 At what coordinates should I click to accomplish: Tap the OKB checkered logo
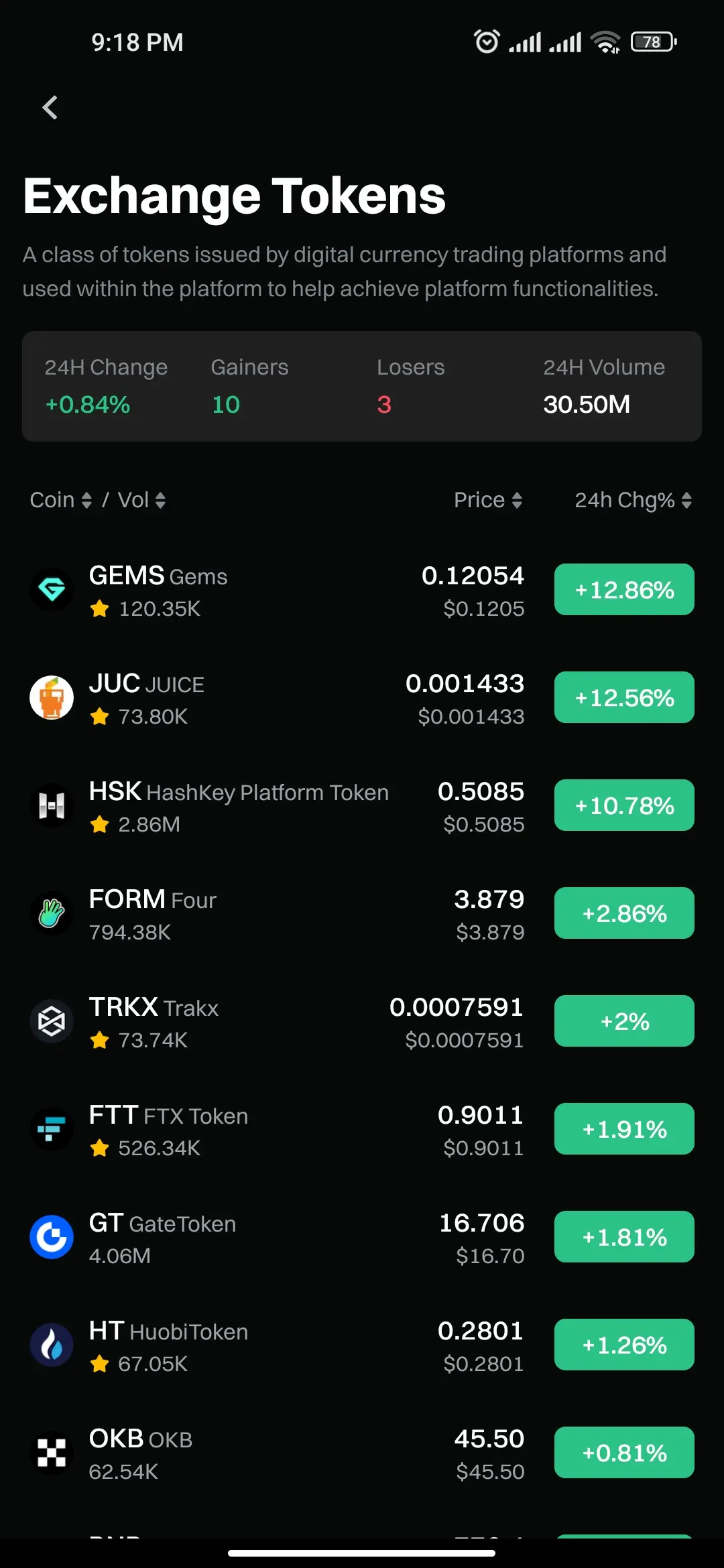point(52,1453)
